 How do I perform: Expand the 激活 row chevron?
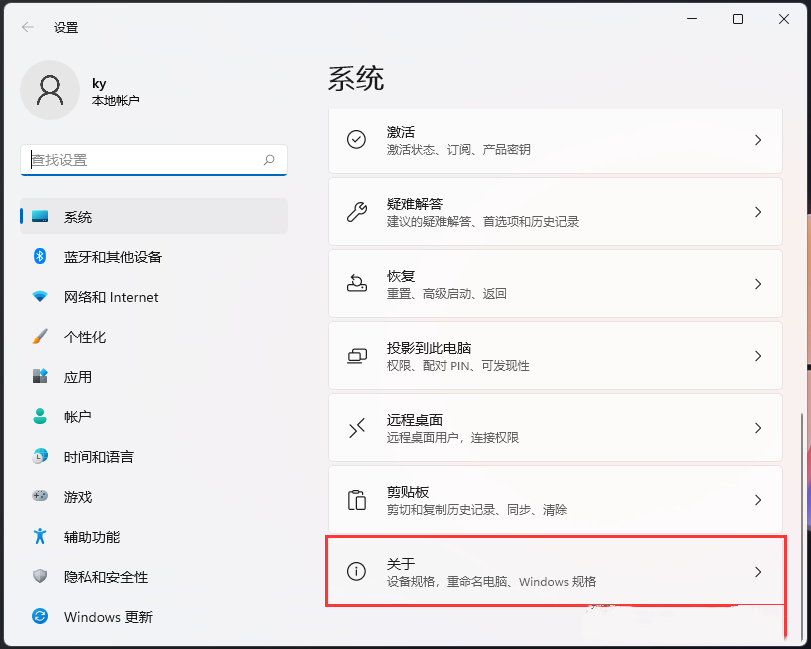pos(759,140)
